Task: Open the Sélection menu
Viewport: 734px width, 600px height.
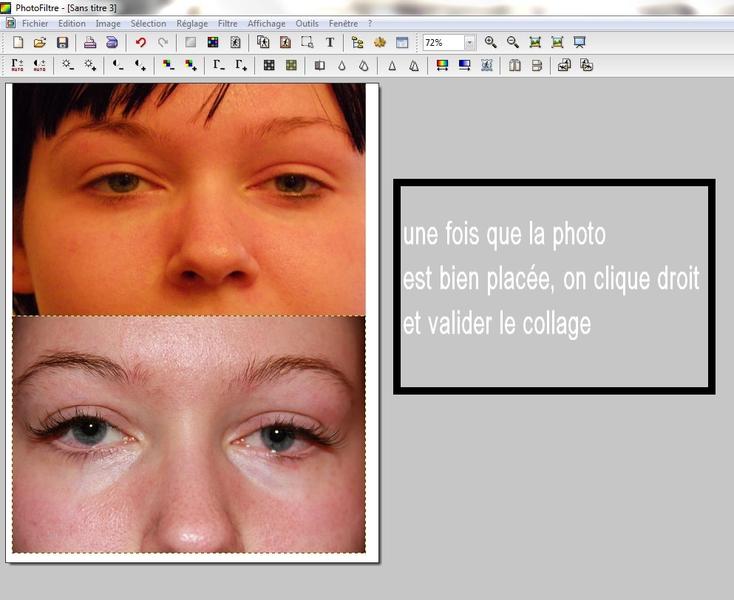Action: click(148, 23)
